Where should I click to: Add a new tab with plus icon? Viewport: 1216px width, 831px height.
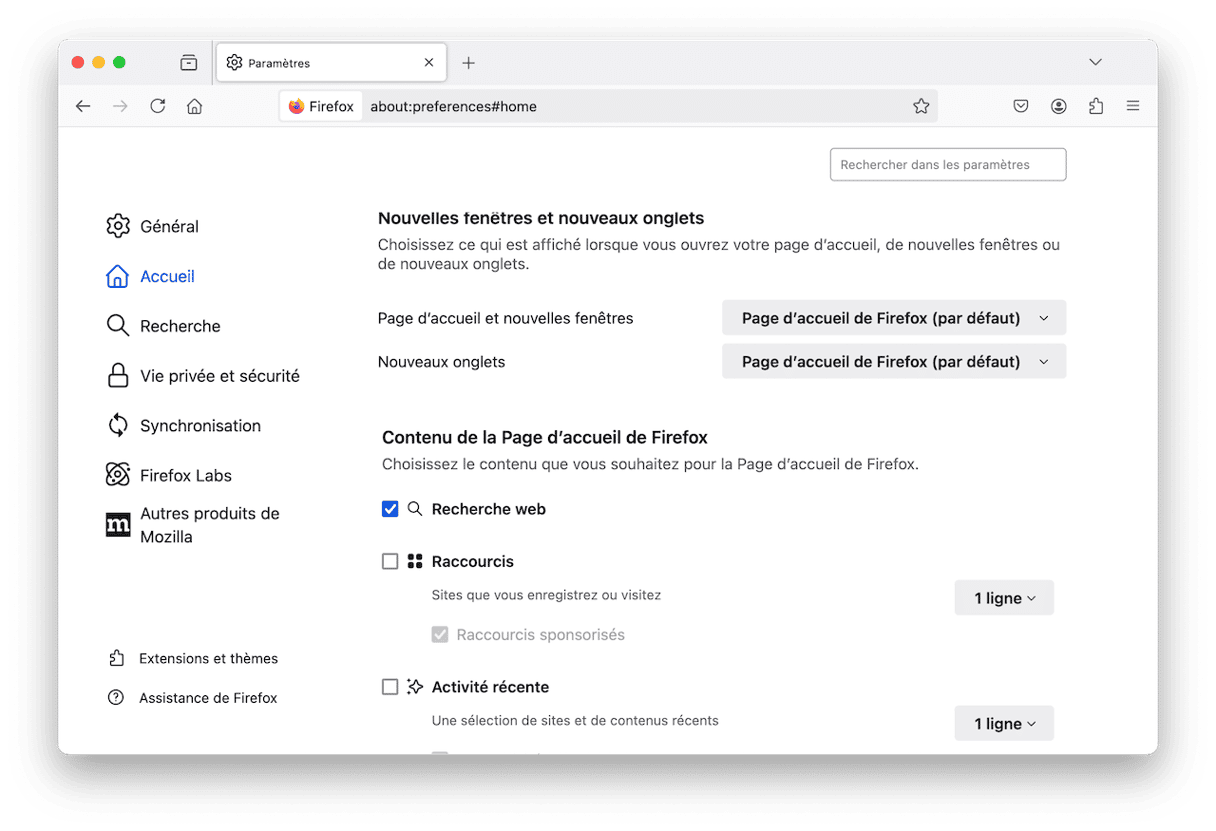tap(468, 63)
